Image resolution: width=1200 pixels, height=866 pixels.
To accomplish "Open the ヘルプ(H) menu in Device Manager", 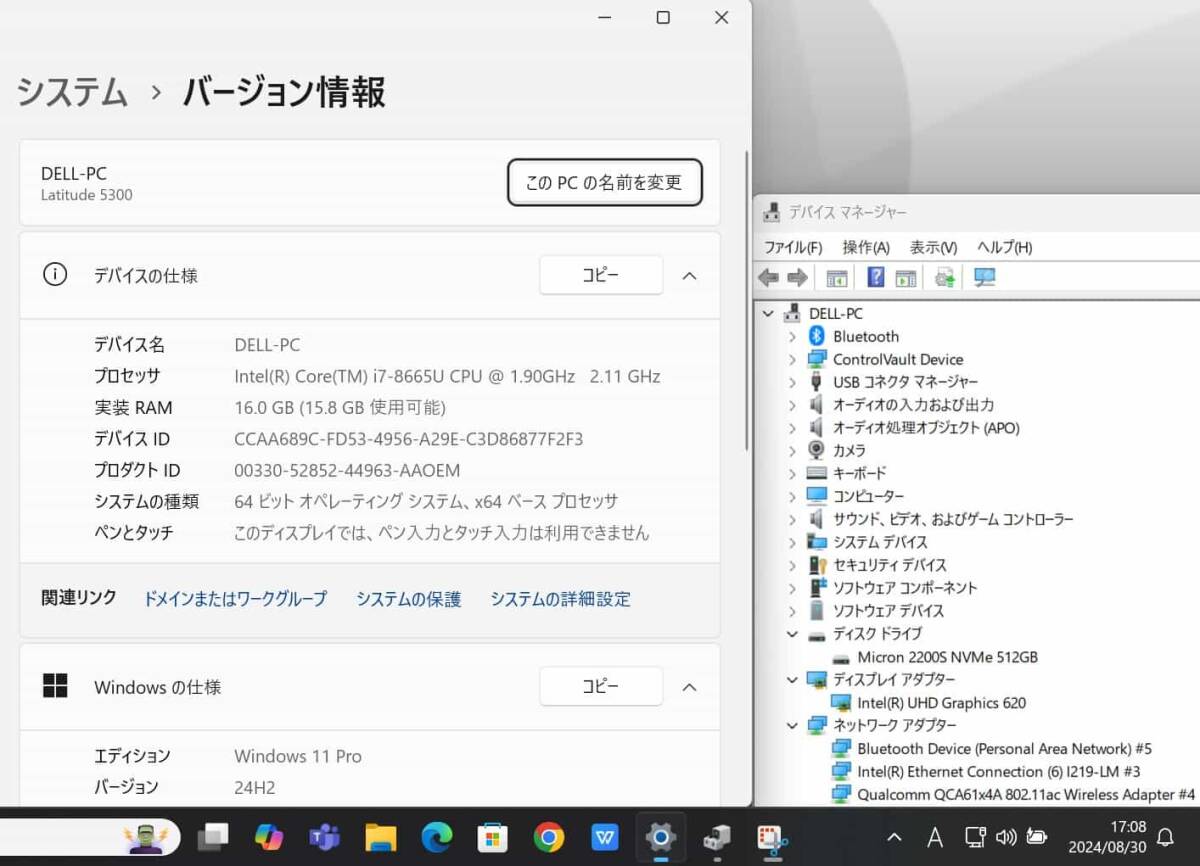I will click(x=1004, y=247).
